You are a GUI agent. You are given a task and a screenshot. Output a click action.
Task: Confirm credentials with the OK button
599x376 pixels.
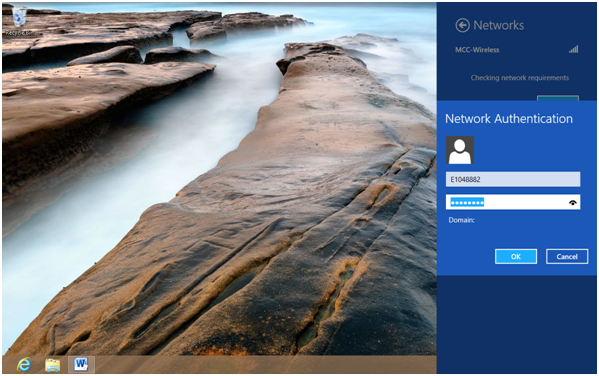[x=516, y=256]
